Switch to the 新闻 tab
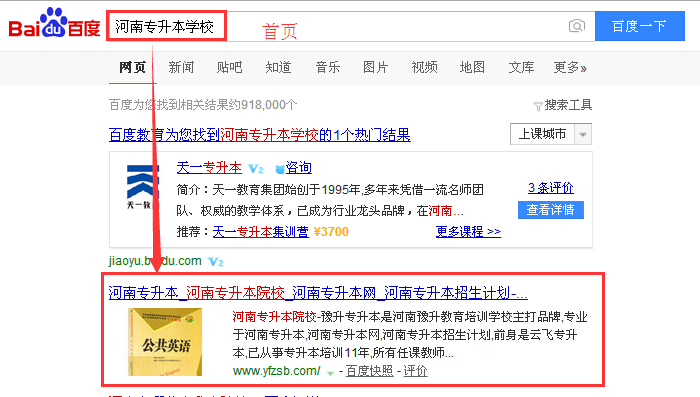 181,67
